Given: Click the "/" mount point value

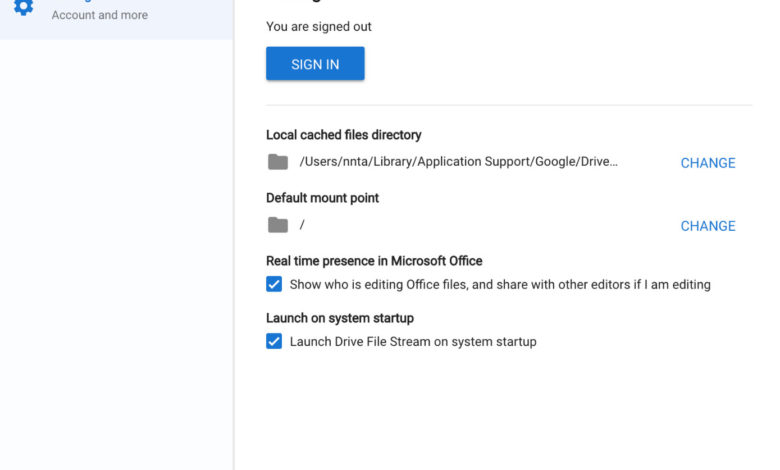Looking at the screenshot, I should click(x=302, y=225).
